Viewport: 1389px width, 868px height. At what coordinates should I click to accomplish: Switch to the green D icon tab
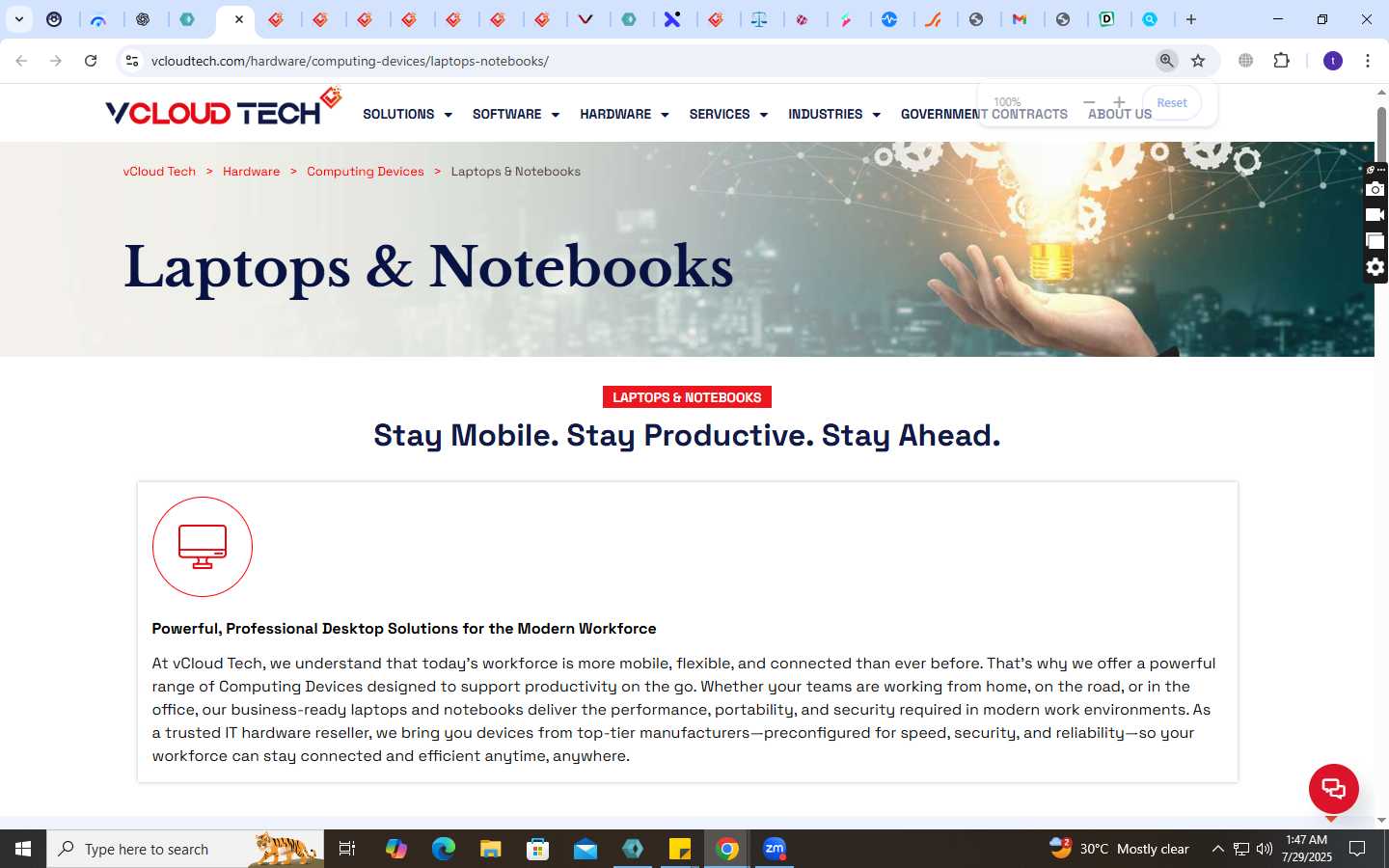(1107, 19)
